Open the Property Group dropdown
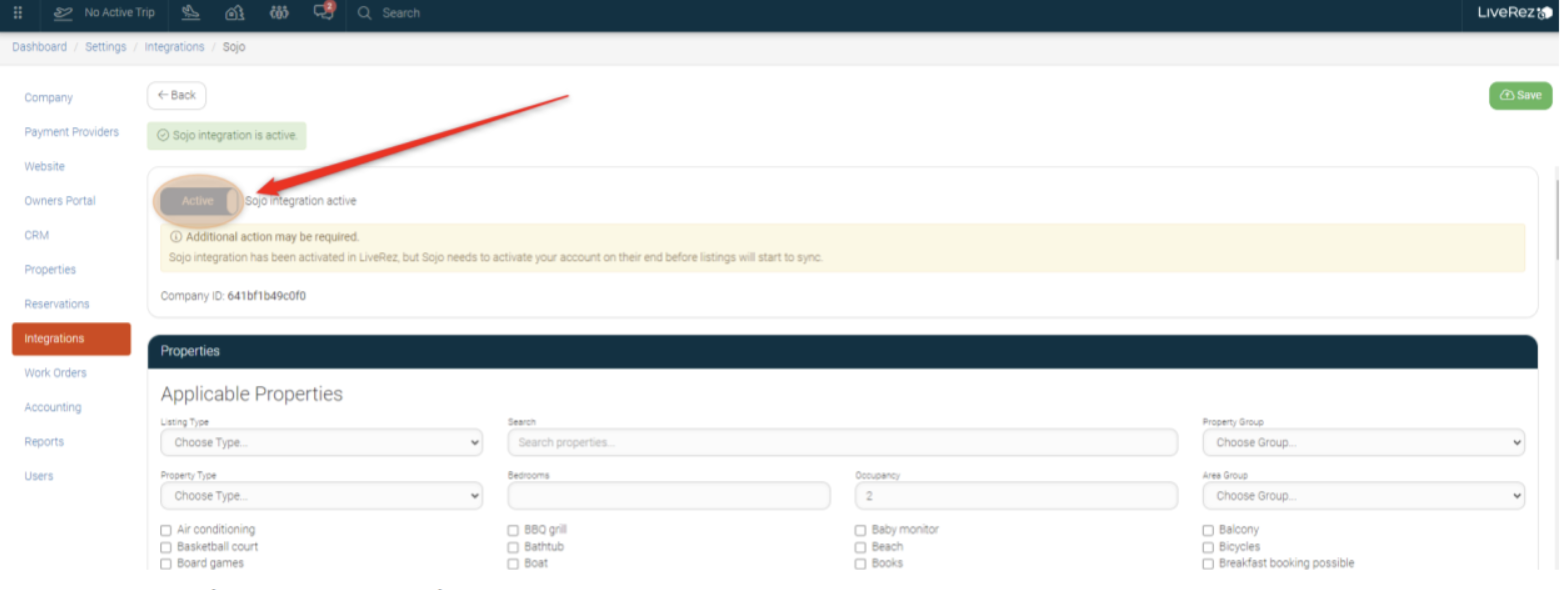The image size is (1560, 590). coord(1363,442)
